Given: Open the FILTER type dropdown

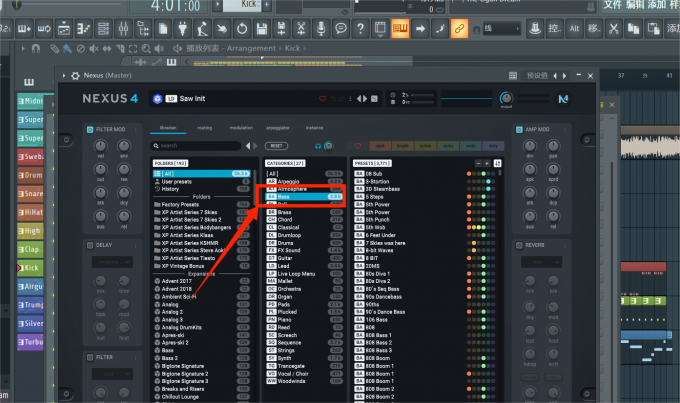Looking at the screenshot, I should (x=112, y=374).
